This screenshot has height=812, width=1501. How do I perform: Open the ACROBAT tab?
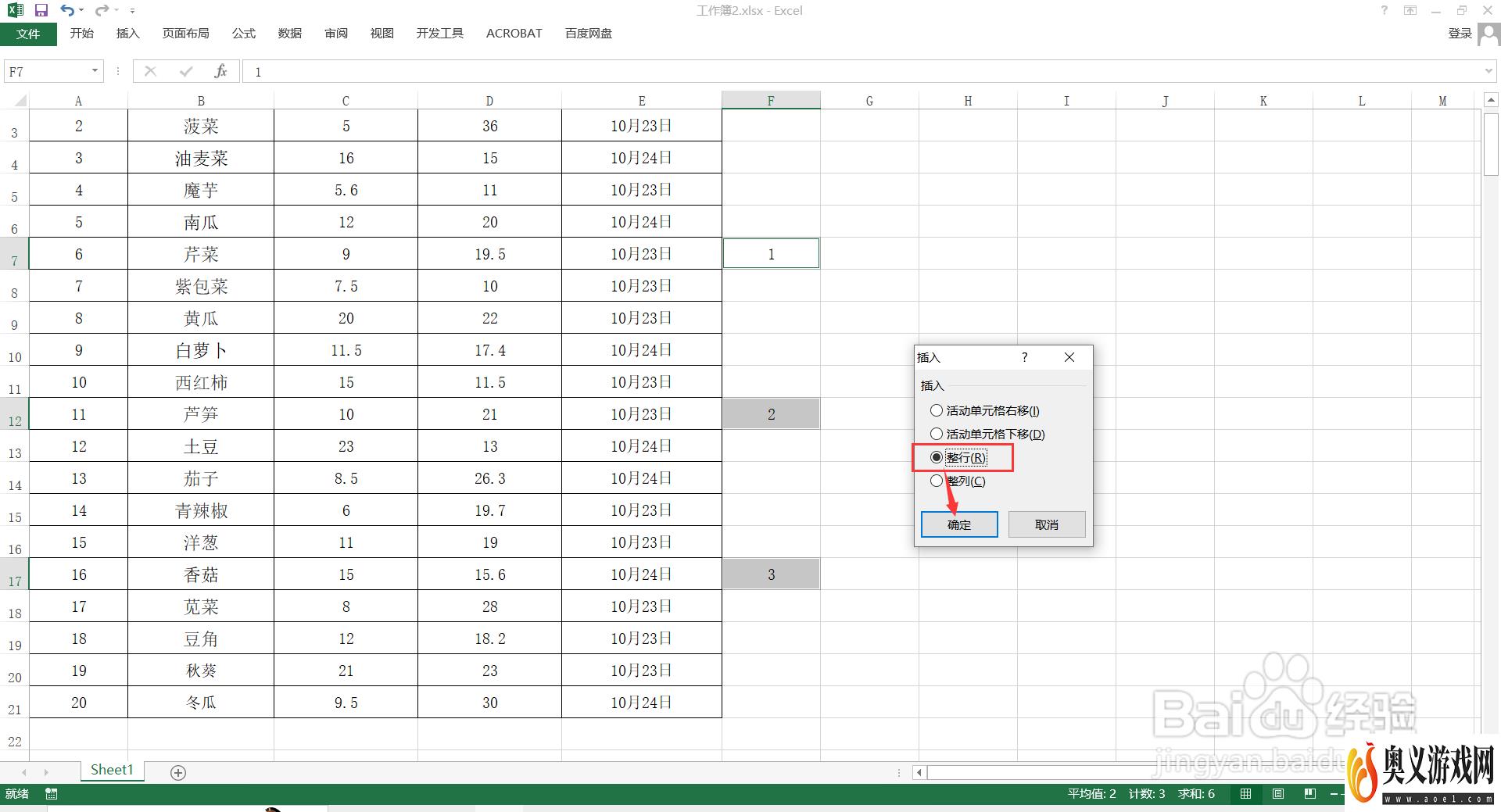514,34
